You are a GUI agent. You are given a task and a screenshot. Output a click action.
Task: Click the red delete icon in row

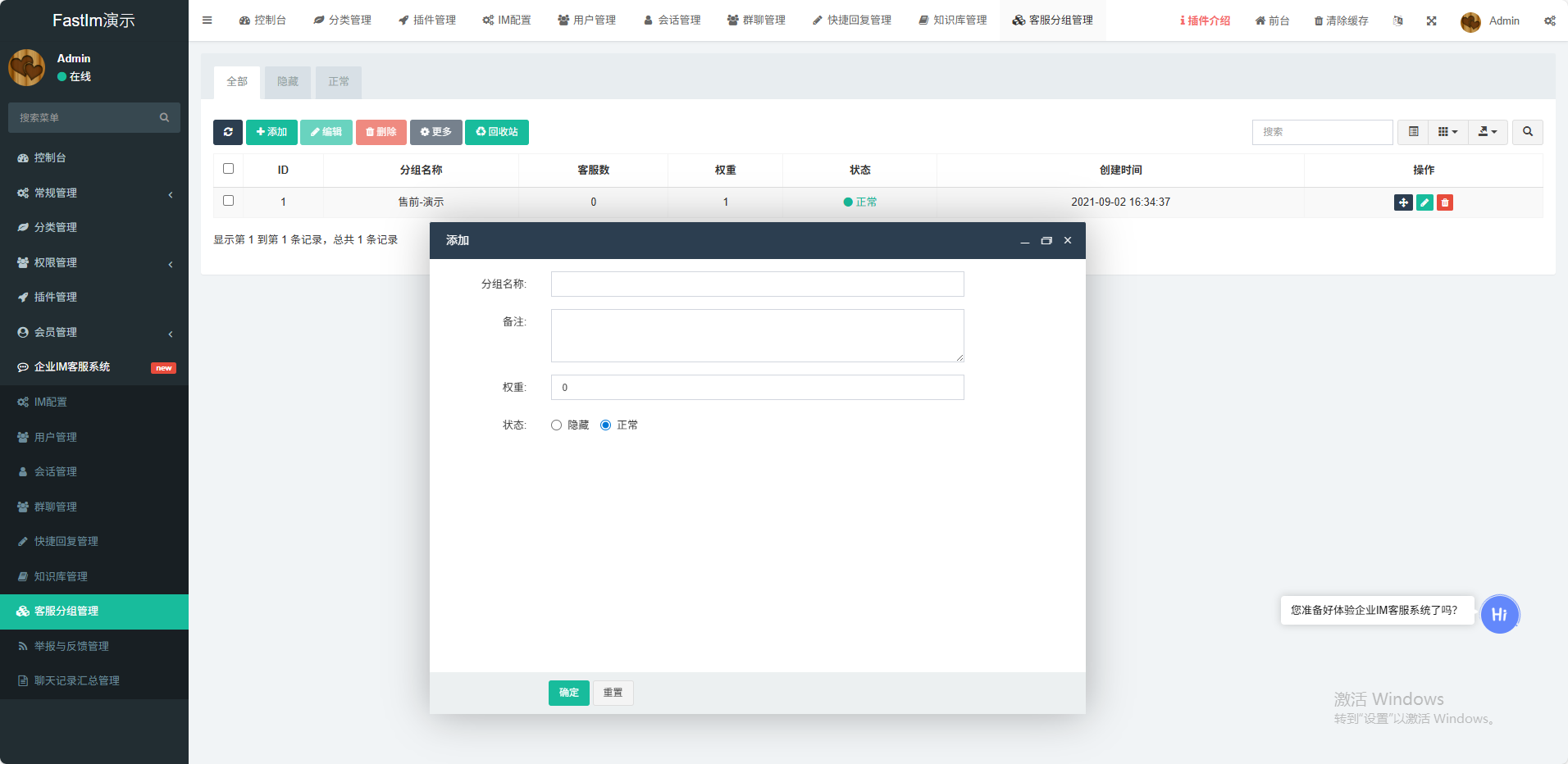coord(1445,202)
